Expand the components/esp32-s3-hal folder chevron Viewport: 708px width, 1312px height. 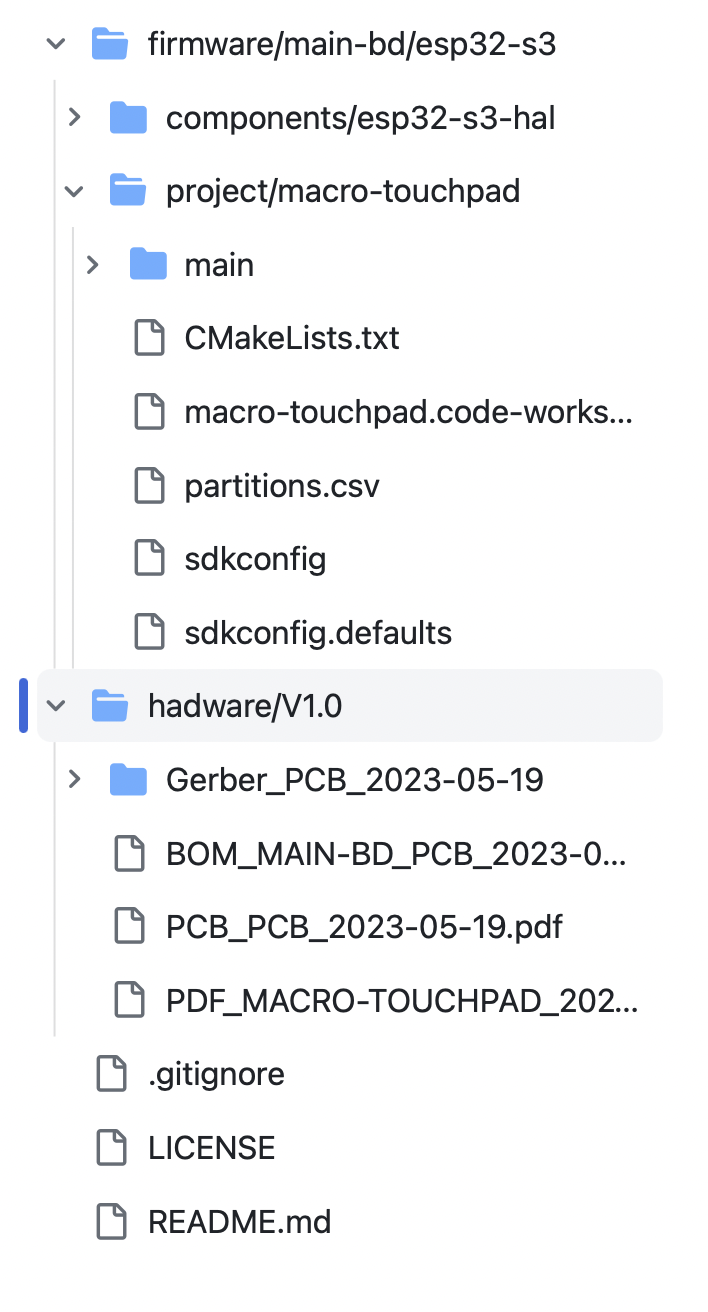click(74, 118)
